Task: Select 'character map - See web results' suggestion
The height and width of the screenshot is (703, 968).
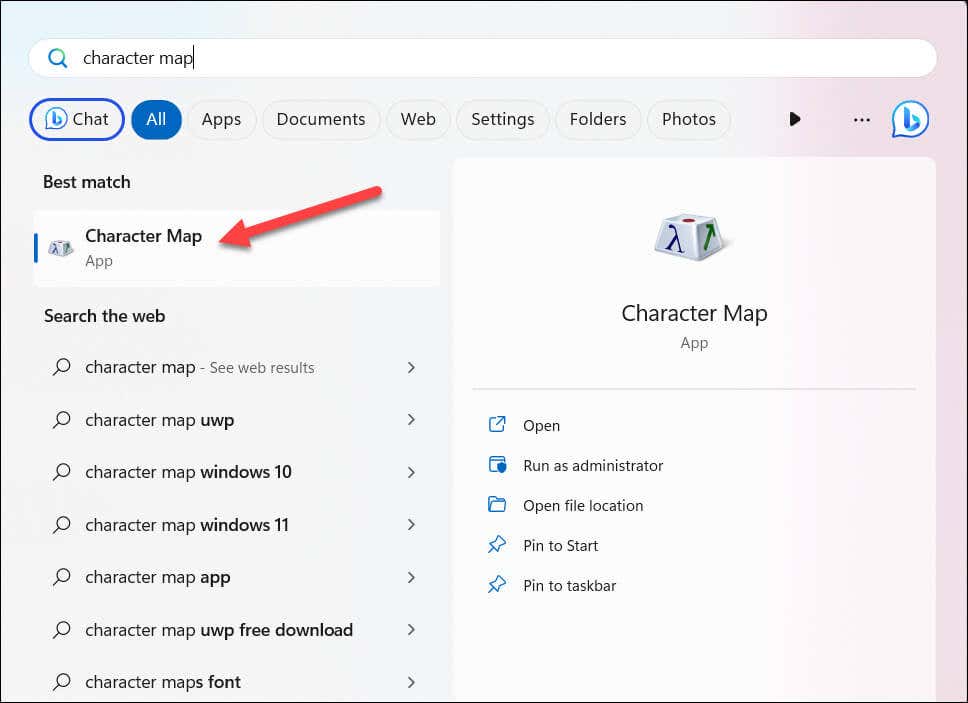Action: (237, 367)
